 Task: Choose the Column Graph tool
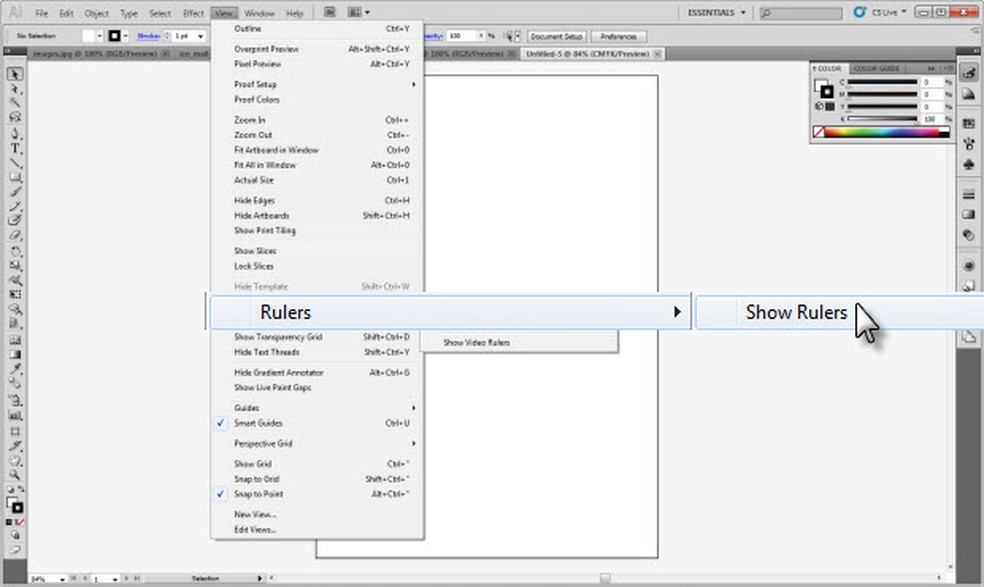click(x=15, y=415)
